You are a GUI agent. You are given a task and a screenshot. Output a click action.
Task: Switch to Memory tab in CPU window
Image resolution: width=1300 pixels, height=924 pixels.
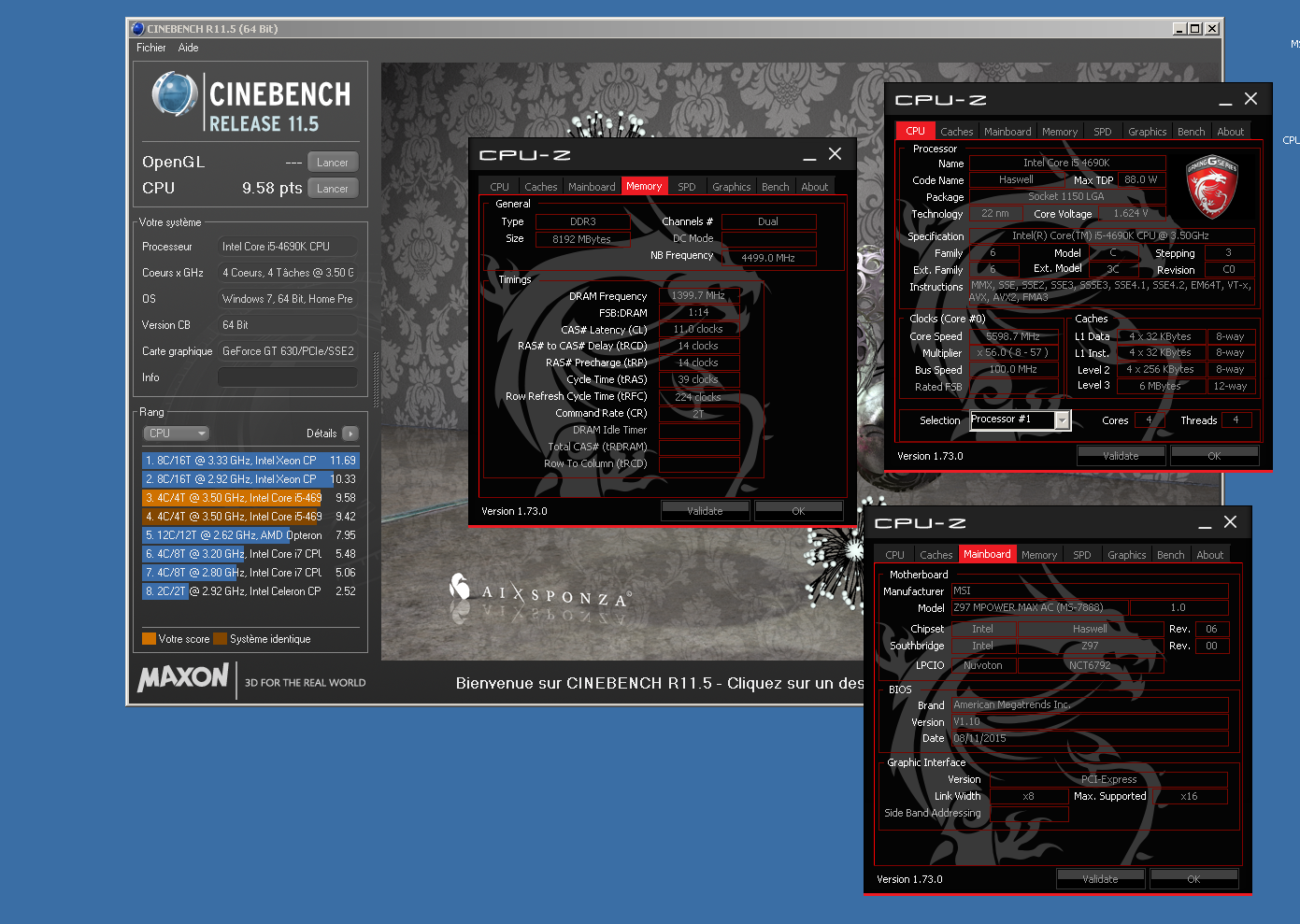[1060, 132]
